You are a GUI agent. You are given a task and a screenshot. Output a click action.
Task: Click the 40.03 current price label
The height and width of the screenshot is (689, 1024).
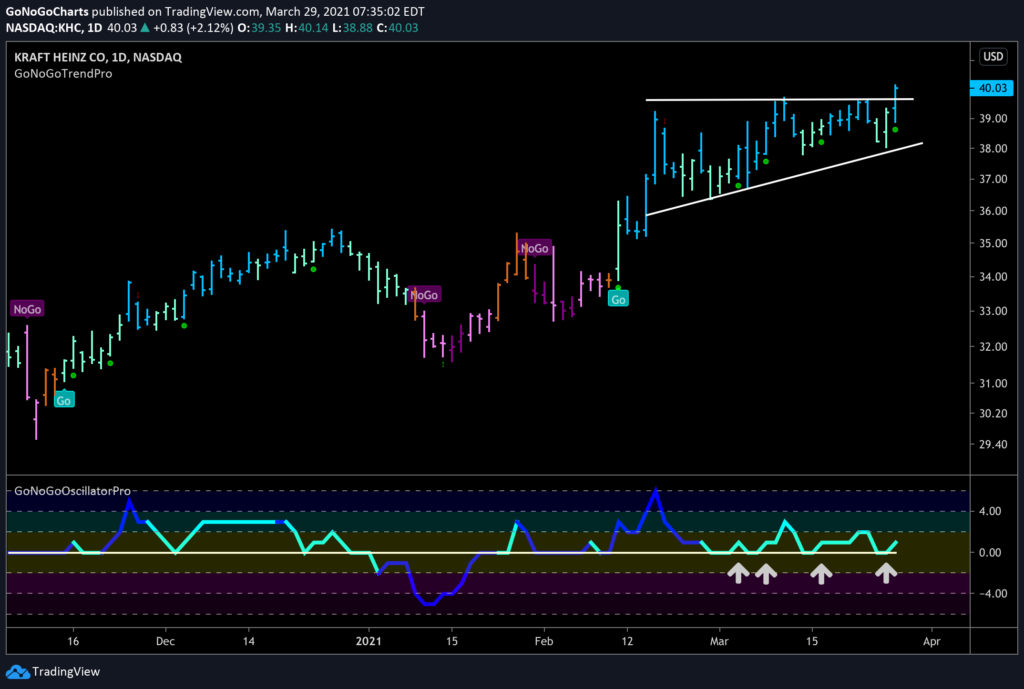point(992,88)
